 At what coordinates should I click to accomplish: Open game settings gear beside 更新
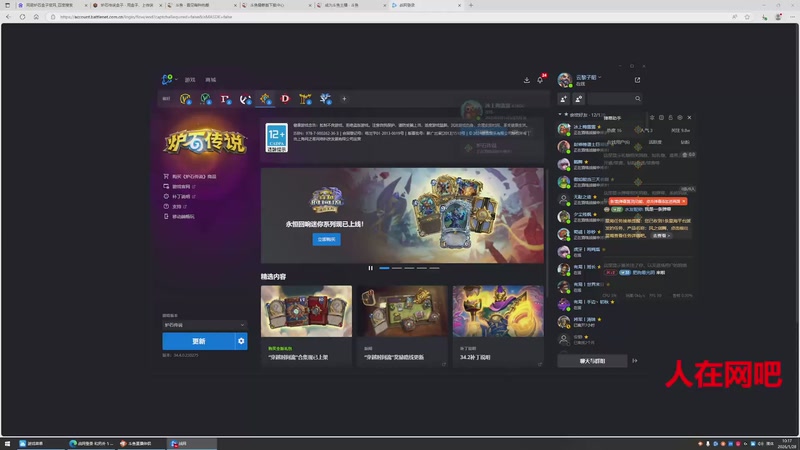tap(241, 341)
